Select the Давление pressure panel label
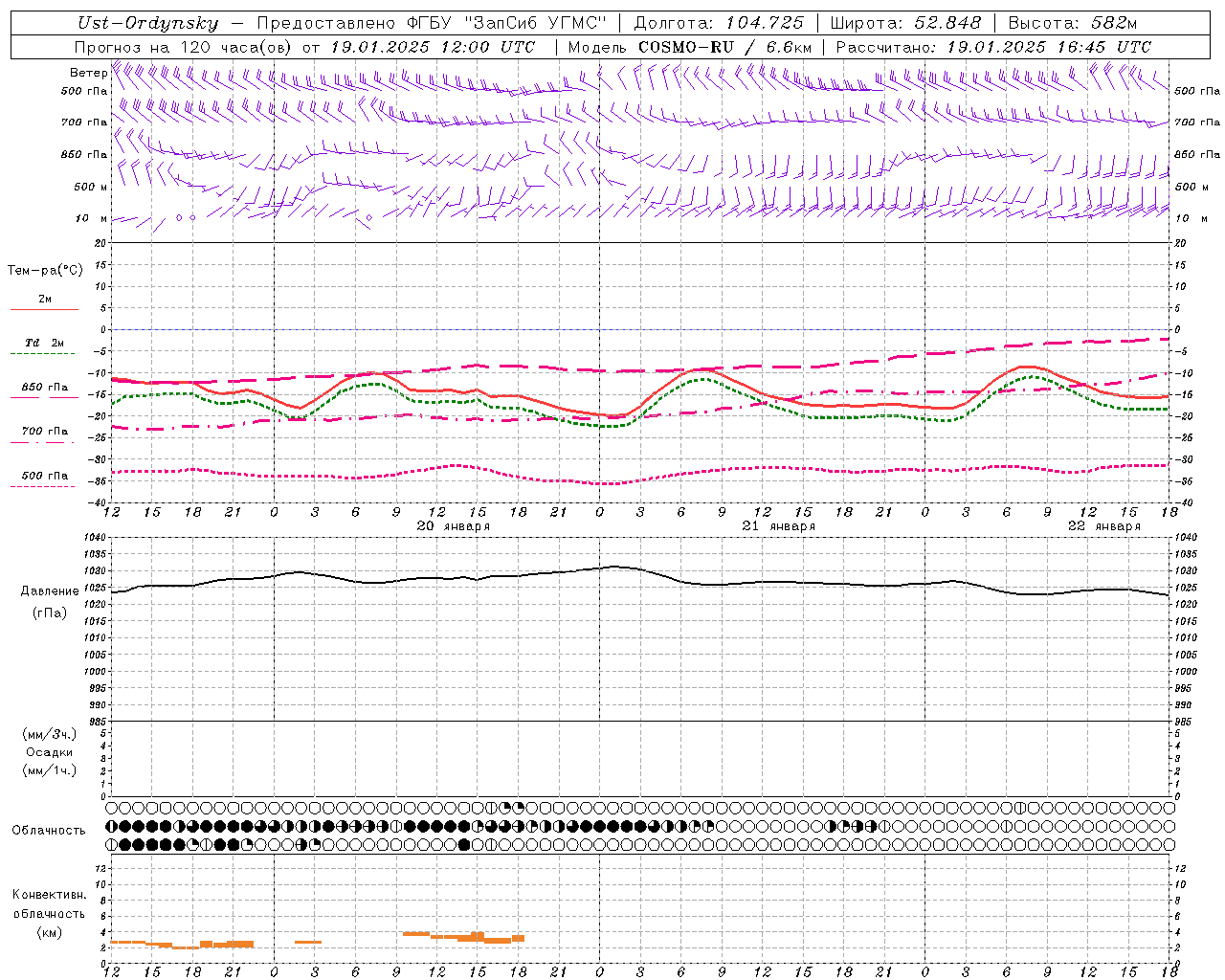Screen dimensions: 1225x980 (50, 591)
